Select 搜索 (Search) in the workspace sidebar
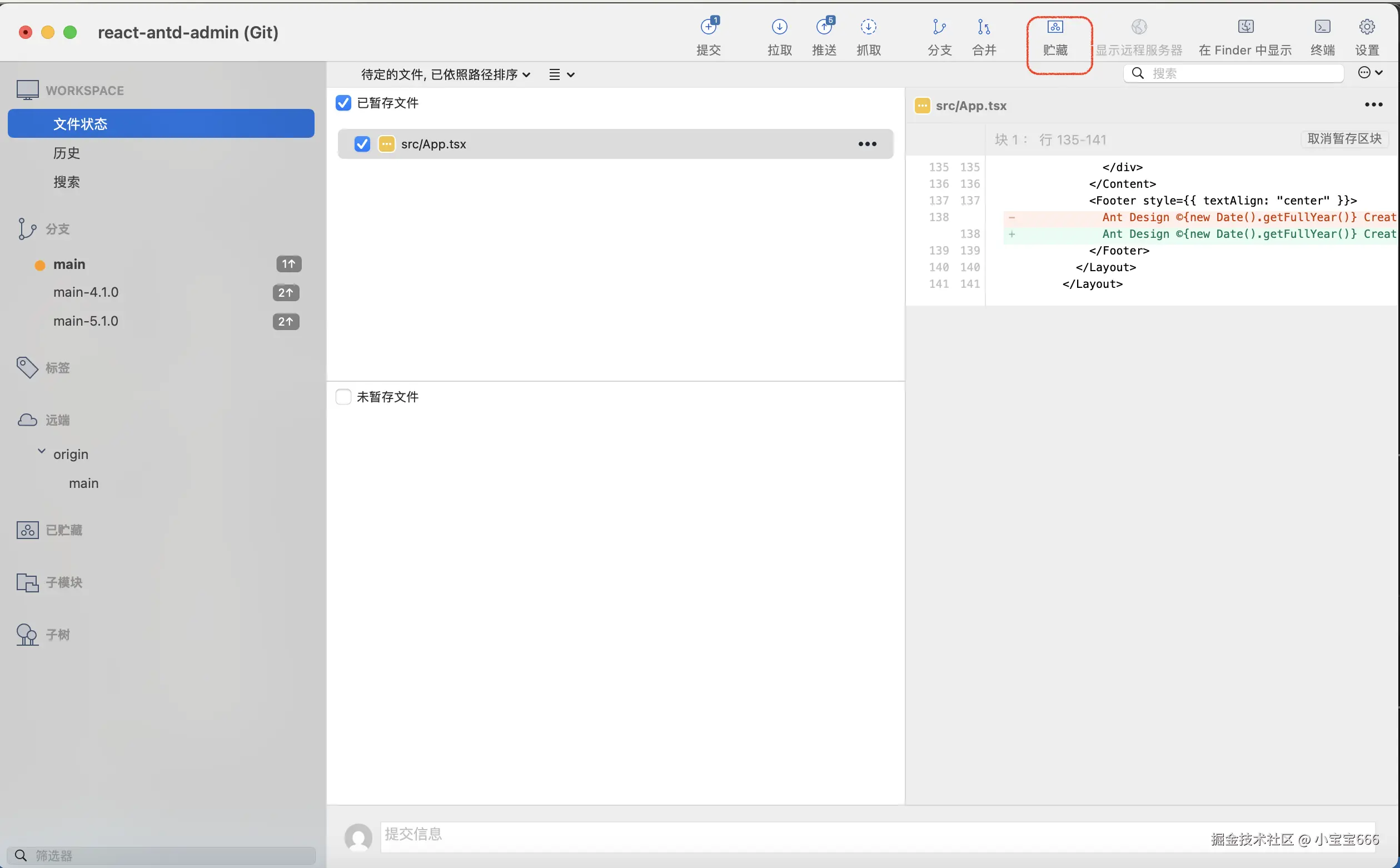Screen dimensions: 1400x868 click(x=67, y=182)
